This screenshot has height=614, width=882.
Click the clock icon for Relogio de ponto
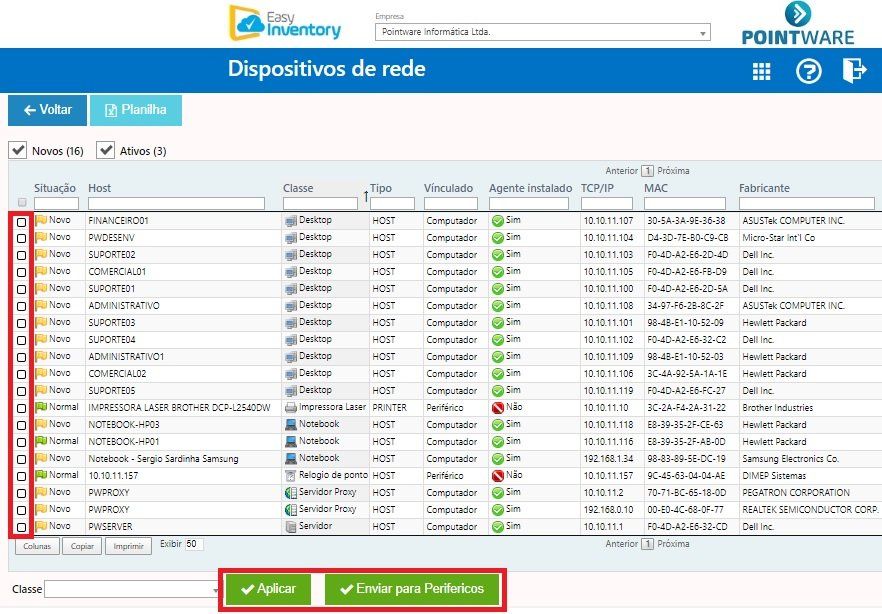coord(290,476)
